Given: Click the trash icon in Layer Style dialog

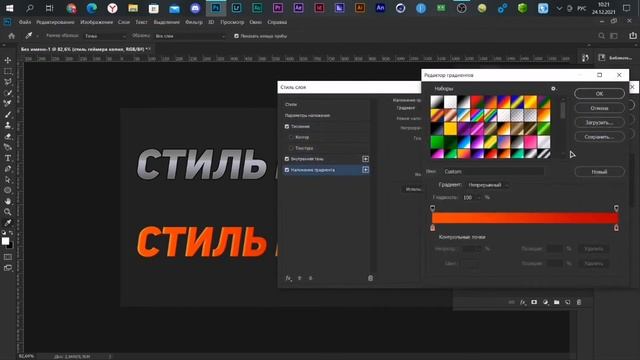Looking at the screenshot, I should pyautogui.click(x=370, y=278).
